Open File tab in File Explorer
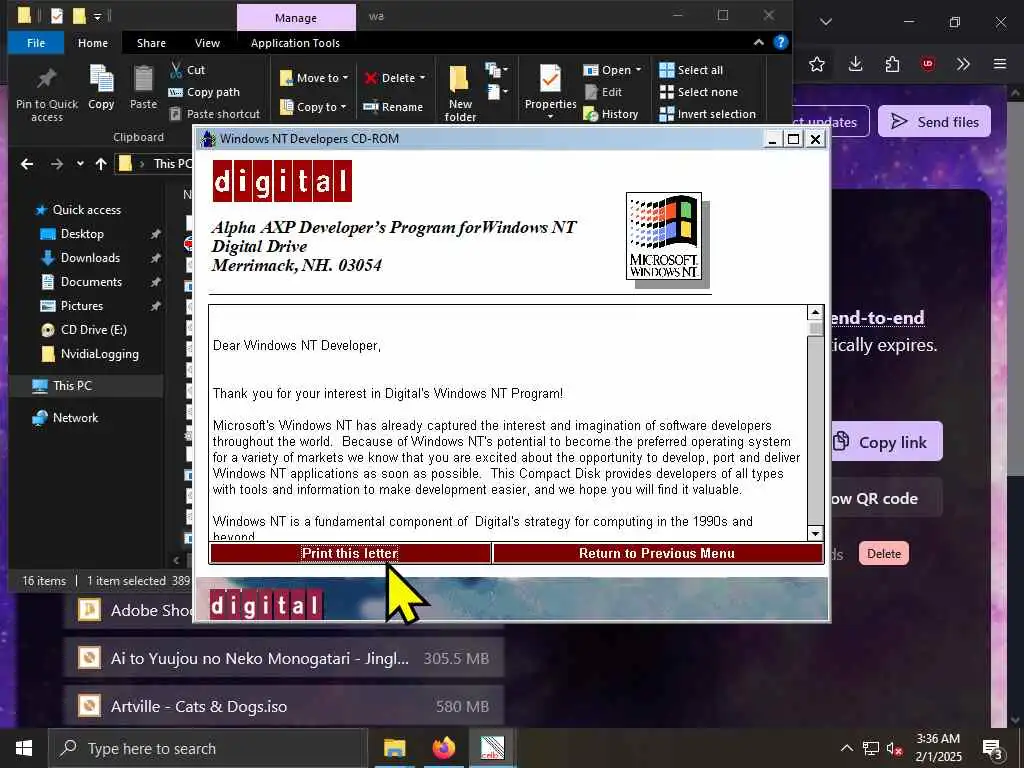Screen dimensions: 1024x768 point(36,43)
